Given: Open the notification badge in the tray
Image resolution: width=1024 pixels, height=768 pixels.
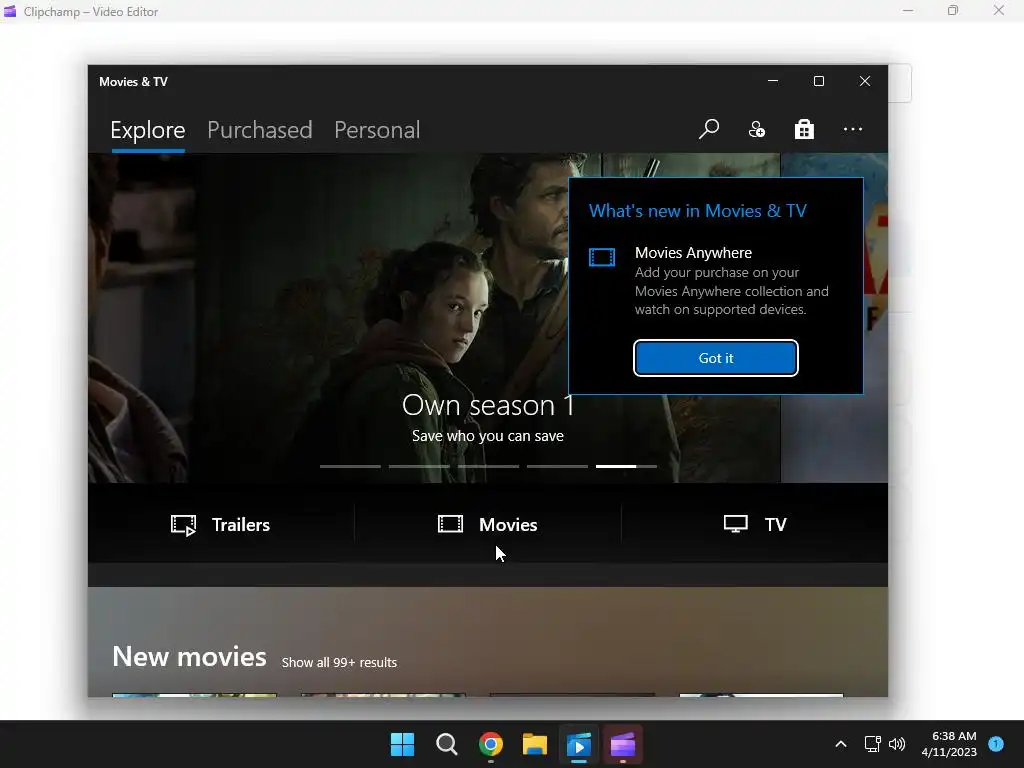Looking at the screenshot, I should click(996, 744).
